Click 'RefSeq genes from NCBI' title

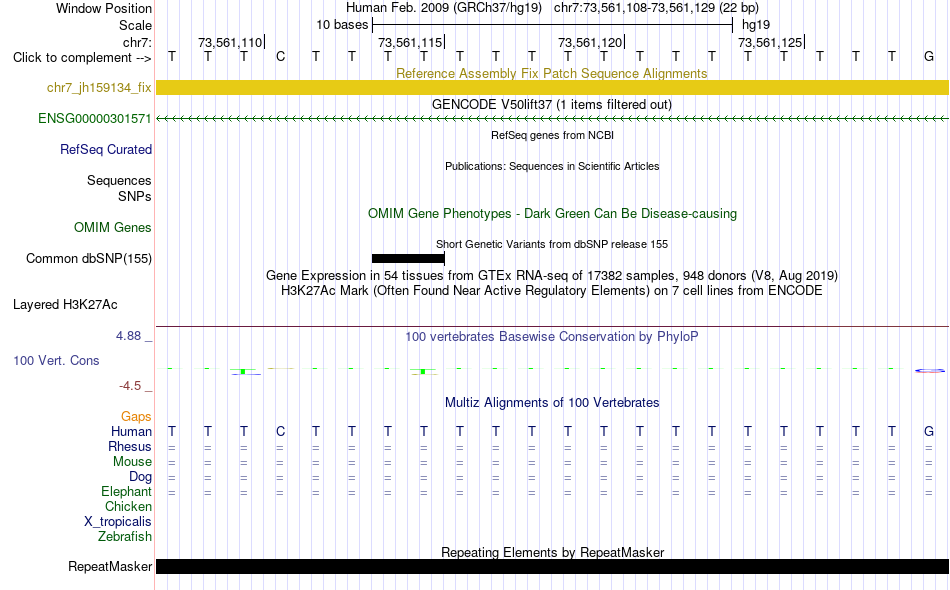point(552,135)
